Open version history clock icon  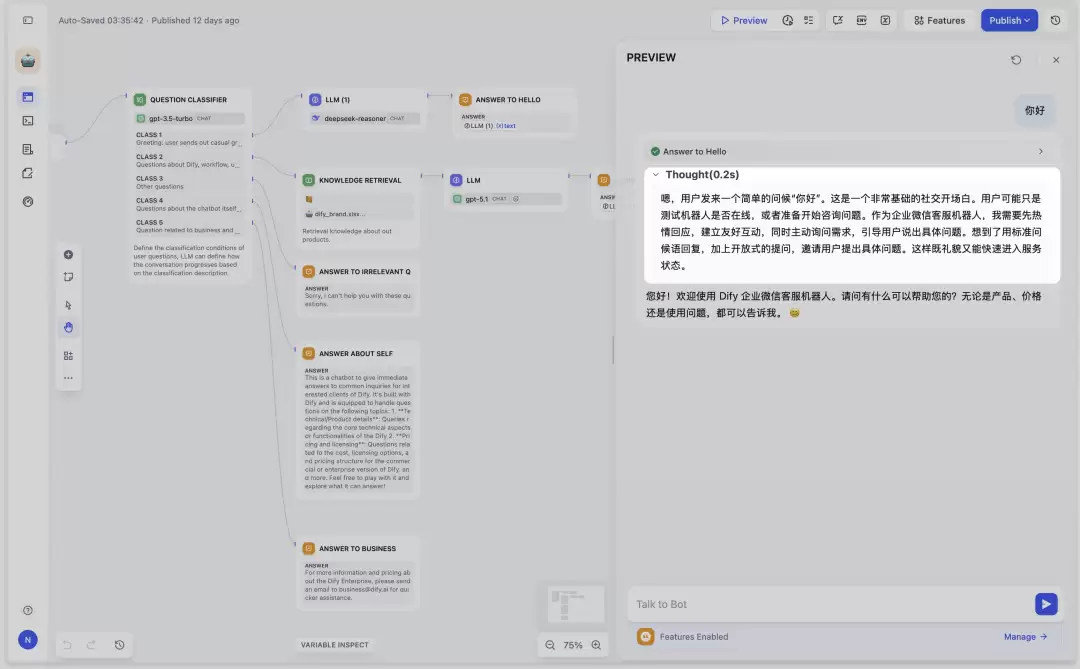coord(1055,21)
